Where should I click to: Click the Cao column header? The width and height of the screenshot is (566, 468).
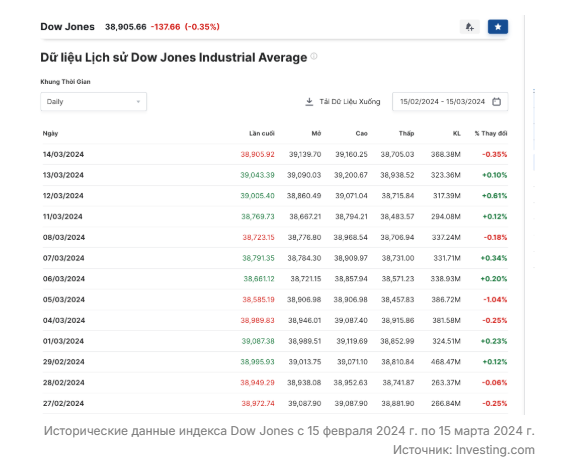click(361, 134)
